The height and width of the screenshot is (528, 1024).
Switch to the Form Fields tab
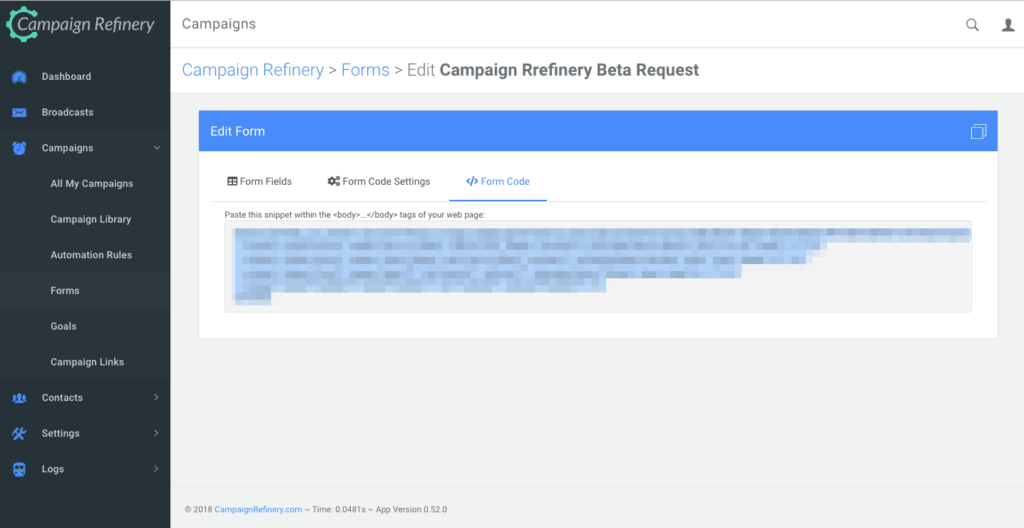tap(259, 181)
